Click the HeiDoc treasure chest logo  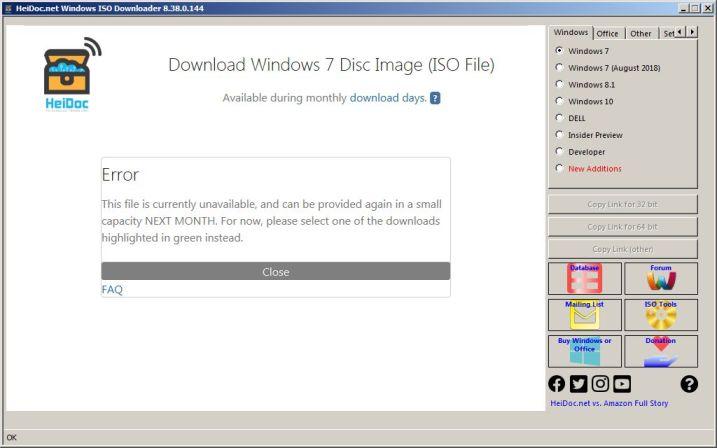(72, 74)
